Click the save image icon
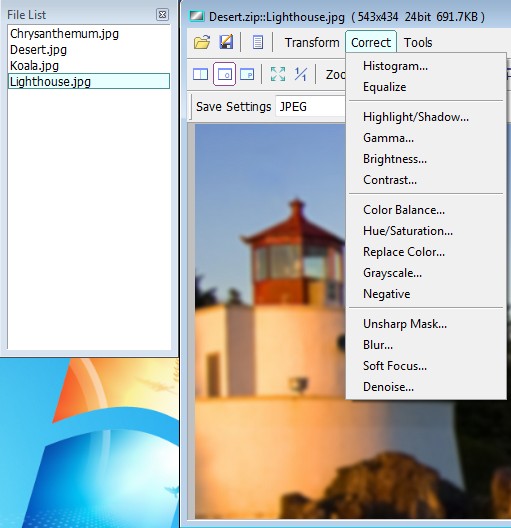This screenshot has width=511, height=528. tap(226, 42)
